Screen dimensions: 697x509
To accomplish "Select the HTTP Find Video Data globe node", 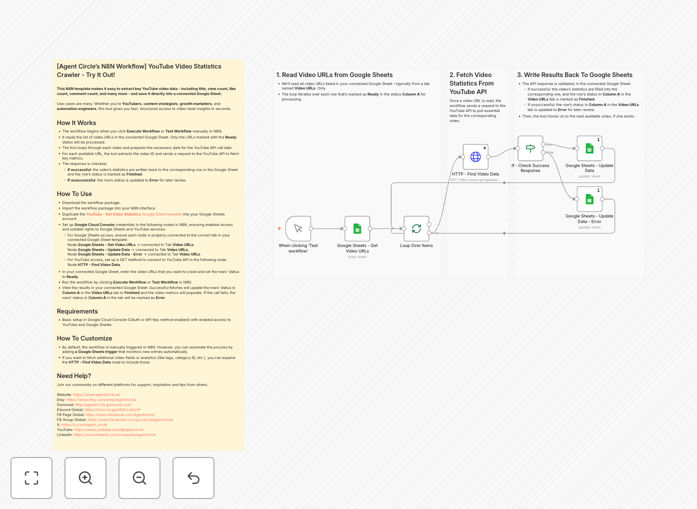I will [475, 157].
